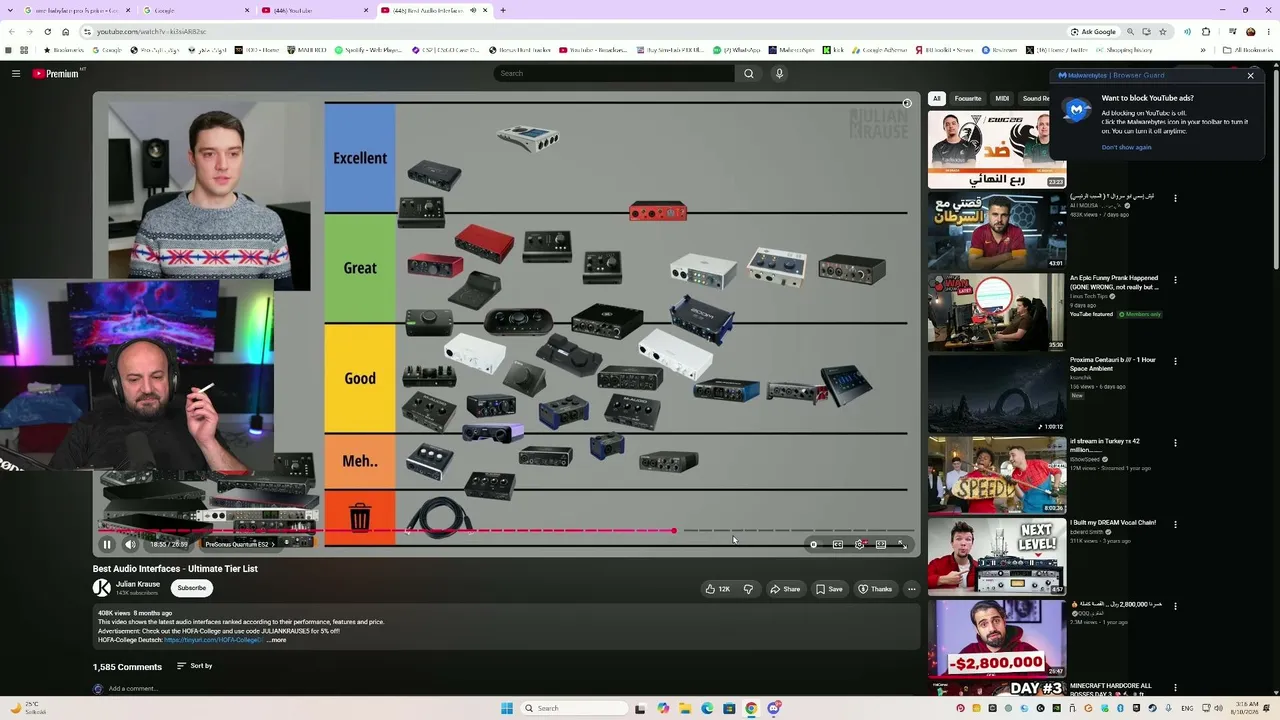The width and height of the screenshot is (1280, 720).
Task: Select the MIDI filter chip
Action: (1002, 98)
